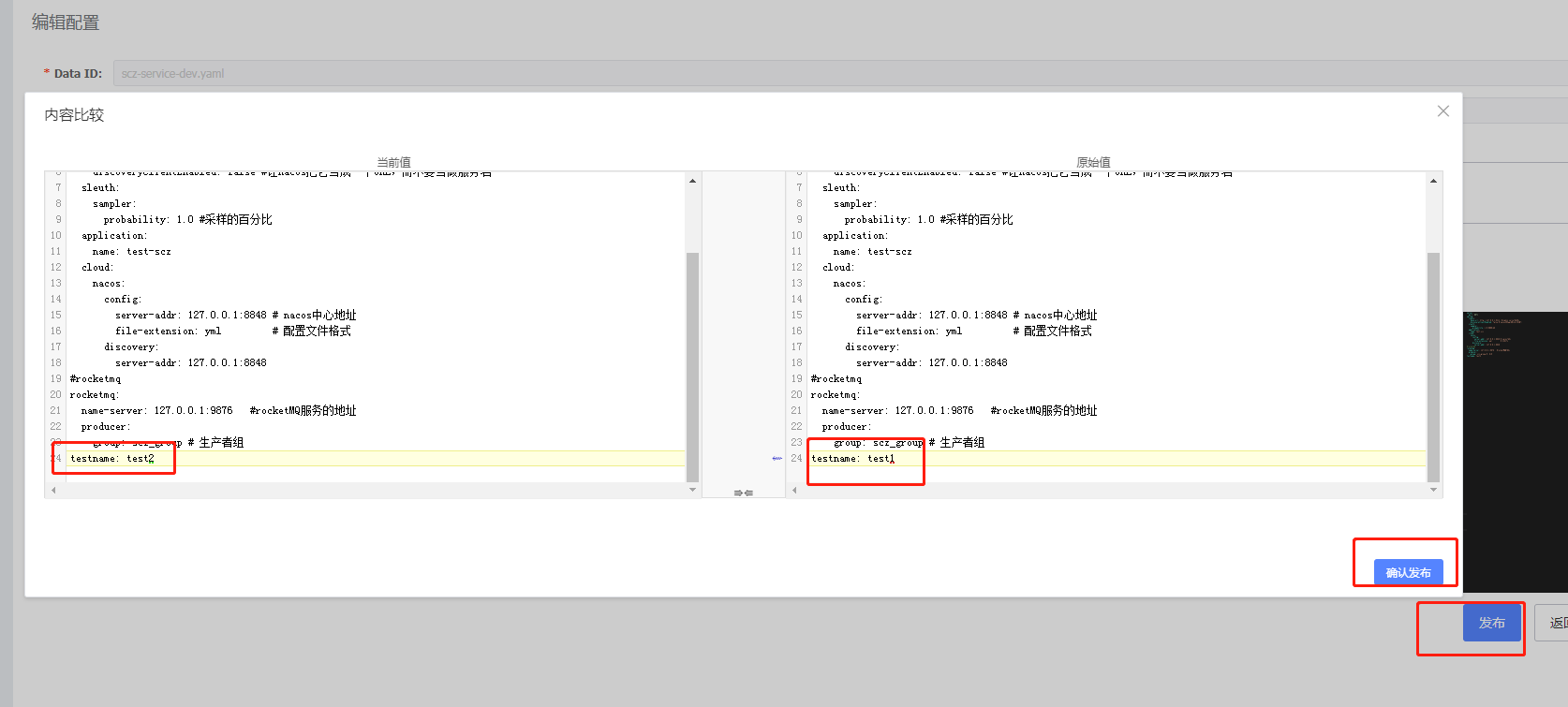Click the down arrow of the 原始值 pane scrollbar

[x=1433, y=489]
